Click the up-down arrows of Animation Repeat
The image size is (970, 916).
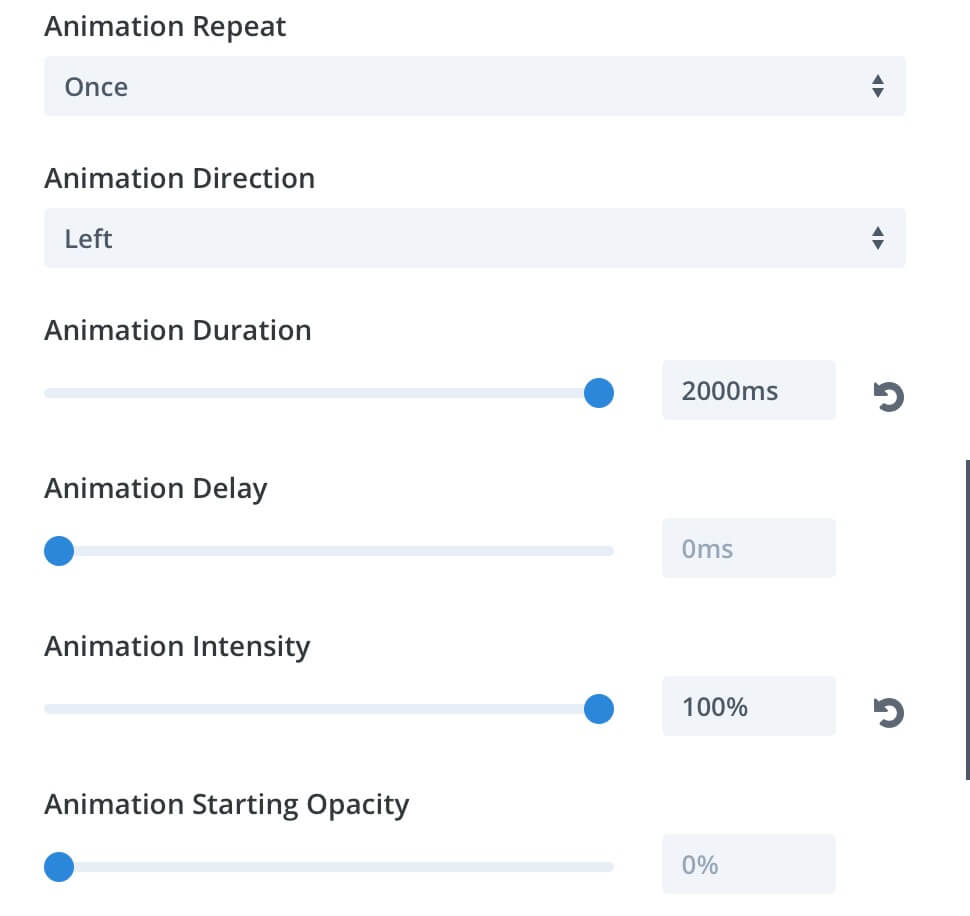[x=877, y=86]
